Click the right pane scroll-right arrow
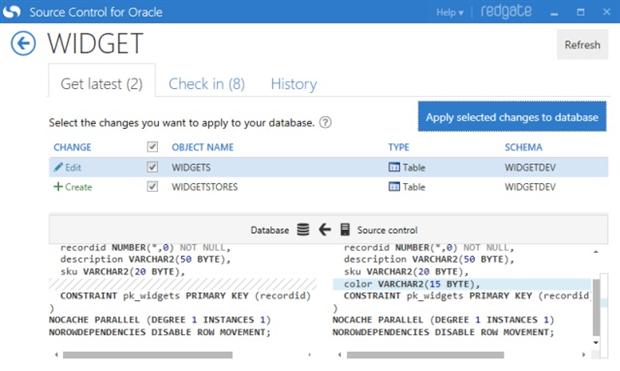 coord(584,355)
